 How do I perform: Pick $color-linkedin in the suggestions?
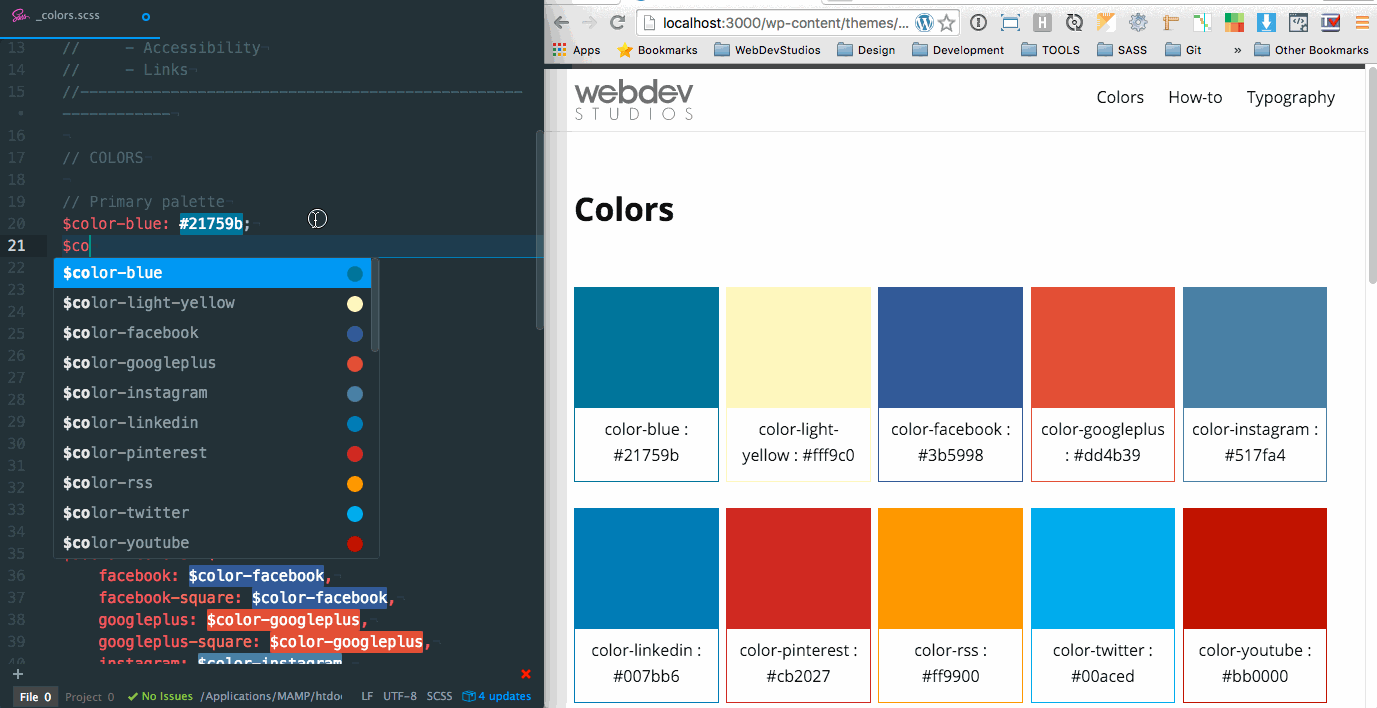pyautogui.click(x=212, y=423)
